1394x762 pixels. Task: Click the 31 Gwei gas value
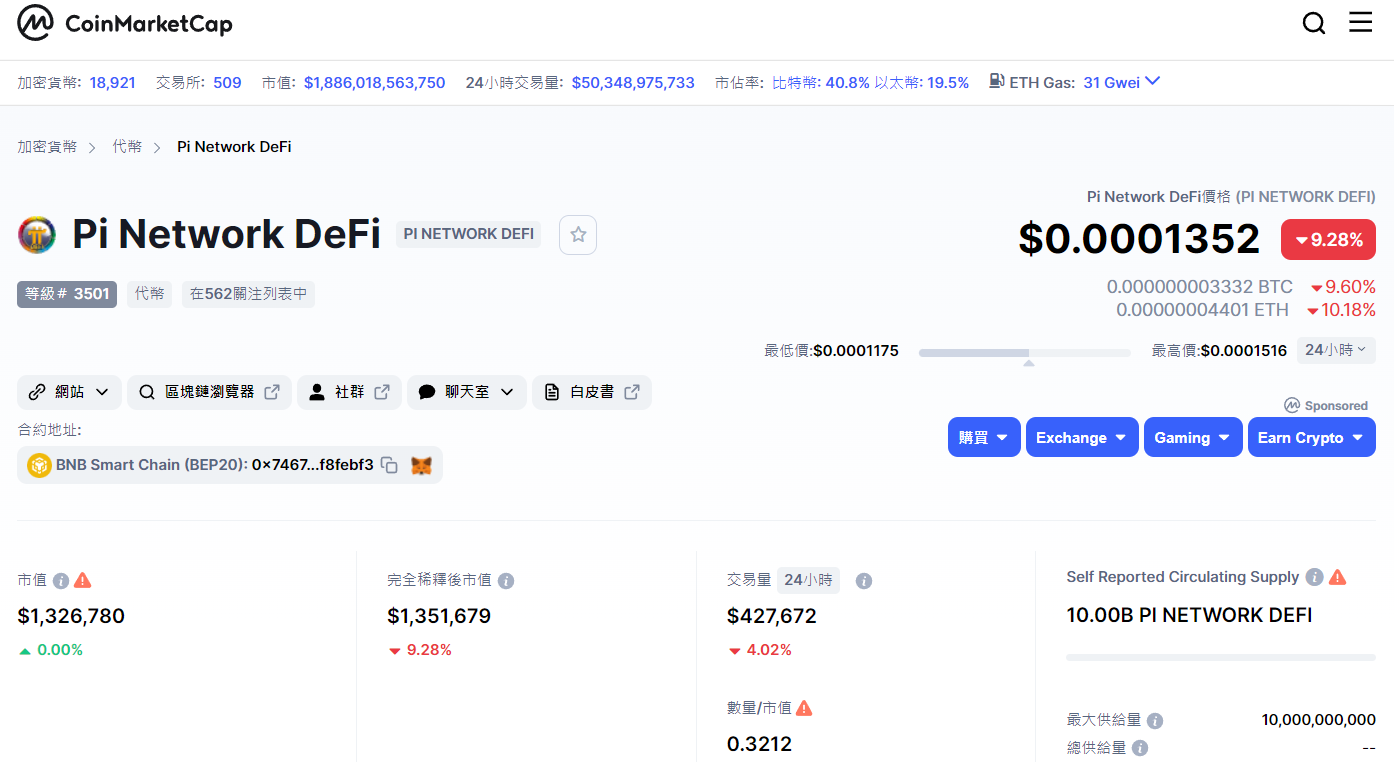point(1111,83)
